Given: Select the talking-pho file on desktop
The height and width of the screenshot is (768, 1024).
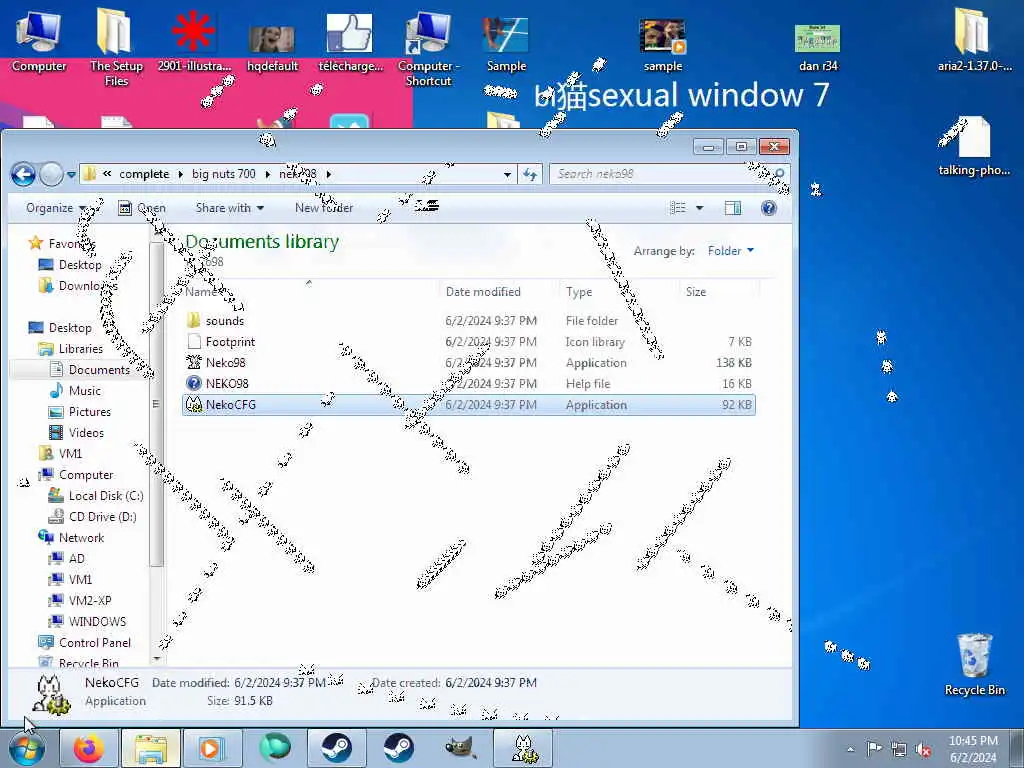Looking at the screenshot, I should click(x=974, y=146).
